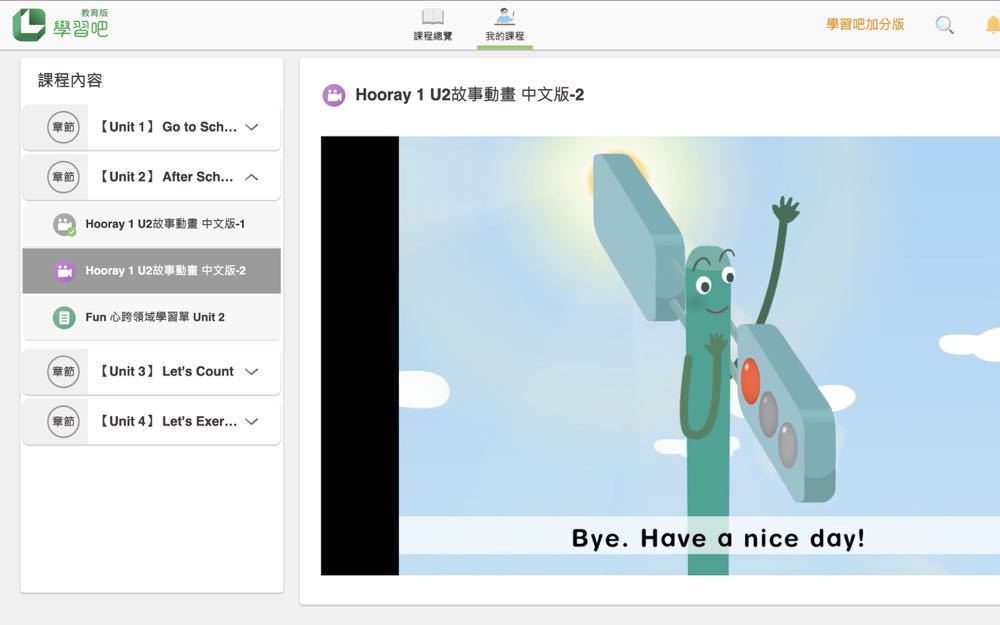Click completed video icon of 中文版-1
Screen dimensions: 1000x625
(64, 224)
